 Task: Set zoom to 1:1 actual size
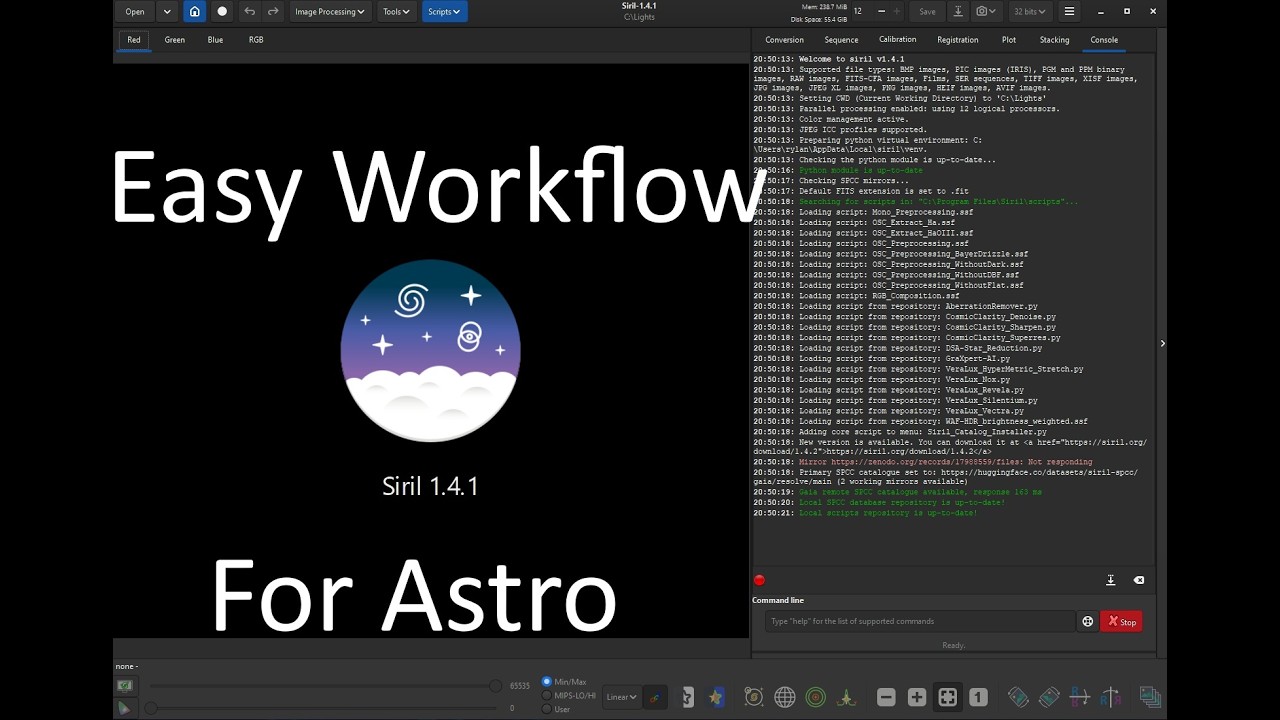click(978, 697)
